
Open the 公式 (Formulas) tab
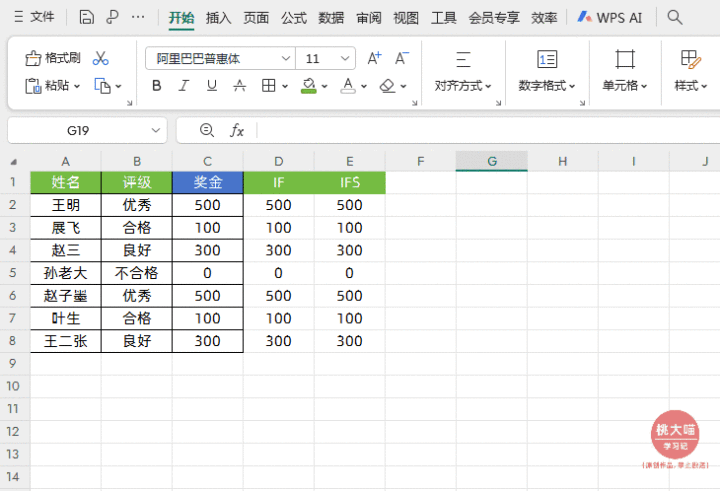(x=294, y=17)
